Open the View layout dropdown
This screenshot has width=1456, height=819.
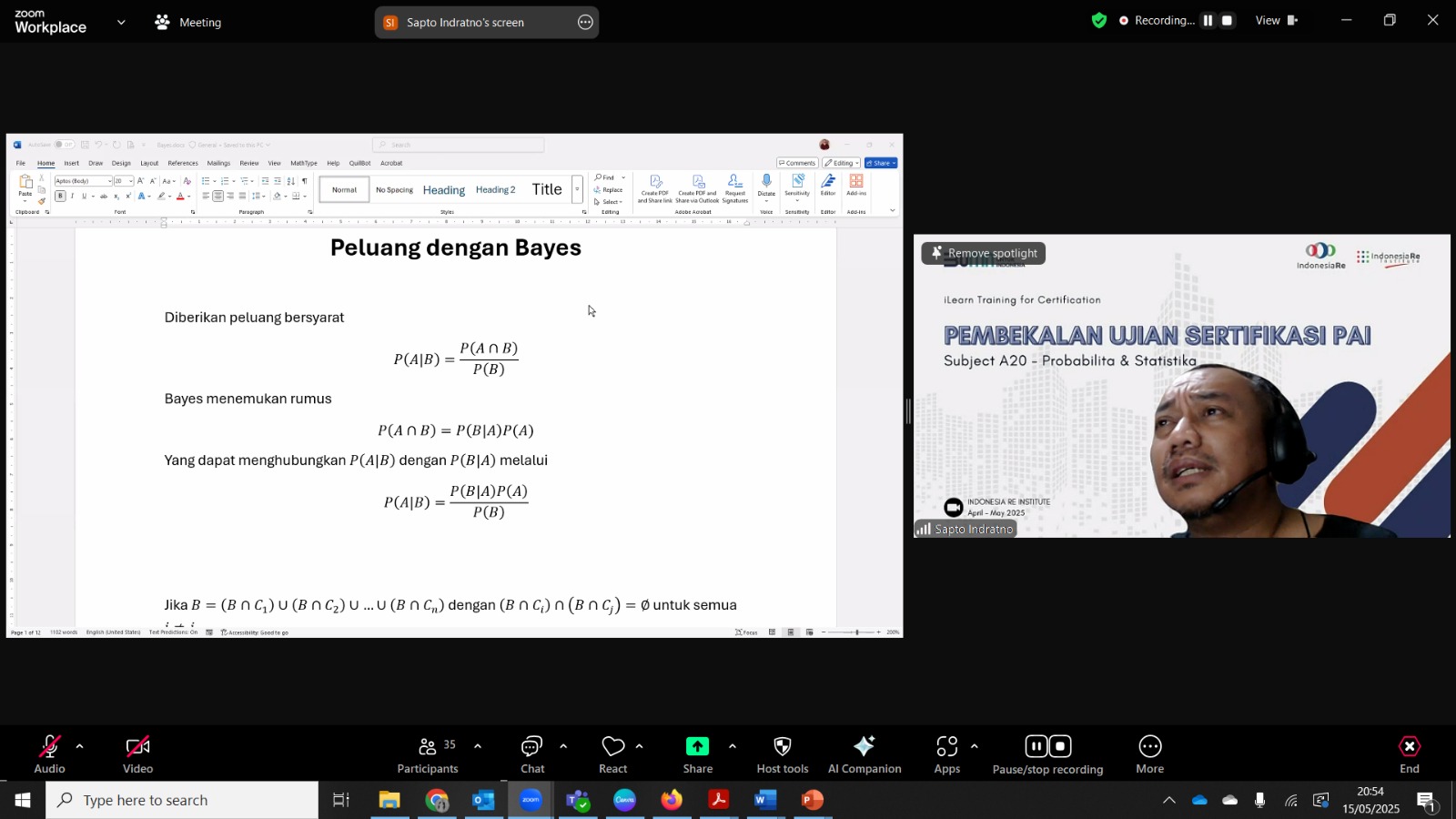[1277, 20]
